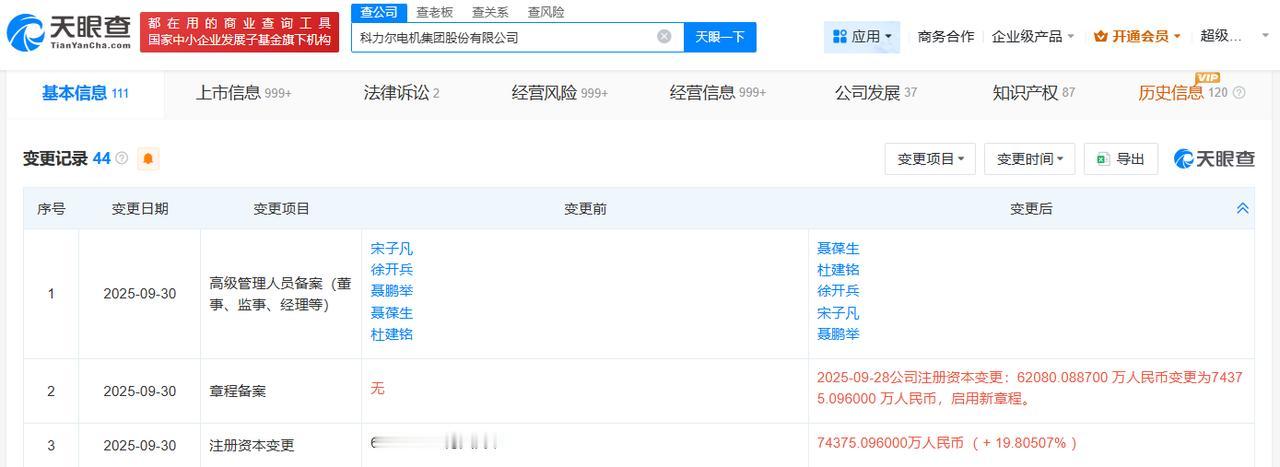Expand the 企业级产品 dropdown
The image size is (1280, 467).
point(1033,36)
